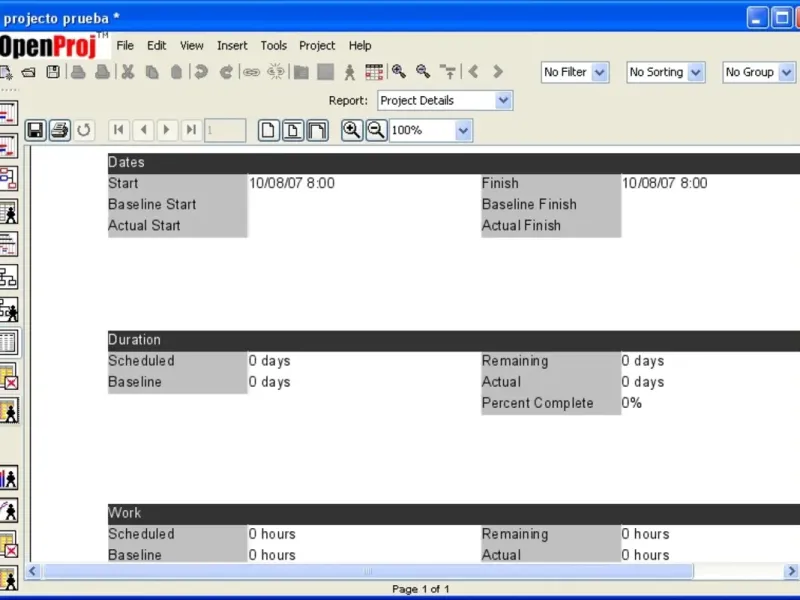Click the report page number field
The height and width of the screenshot is (600, 800).
point(225,131)
